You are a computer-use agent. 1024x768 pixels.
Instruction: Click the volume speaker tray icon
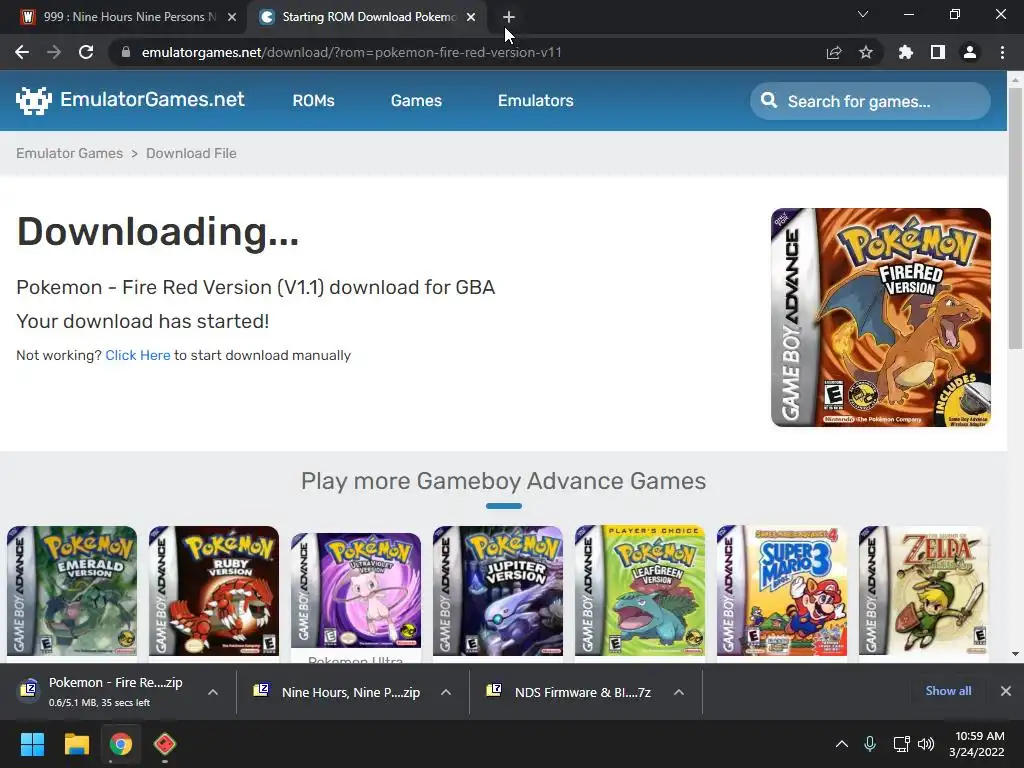click(x=925, y=744)
